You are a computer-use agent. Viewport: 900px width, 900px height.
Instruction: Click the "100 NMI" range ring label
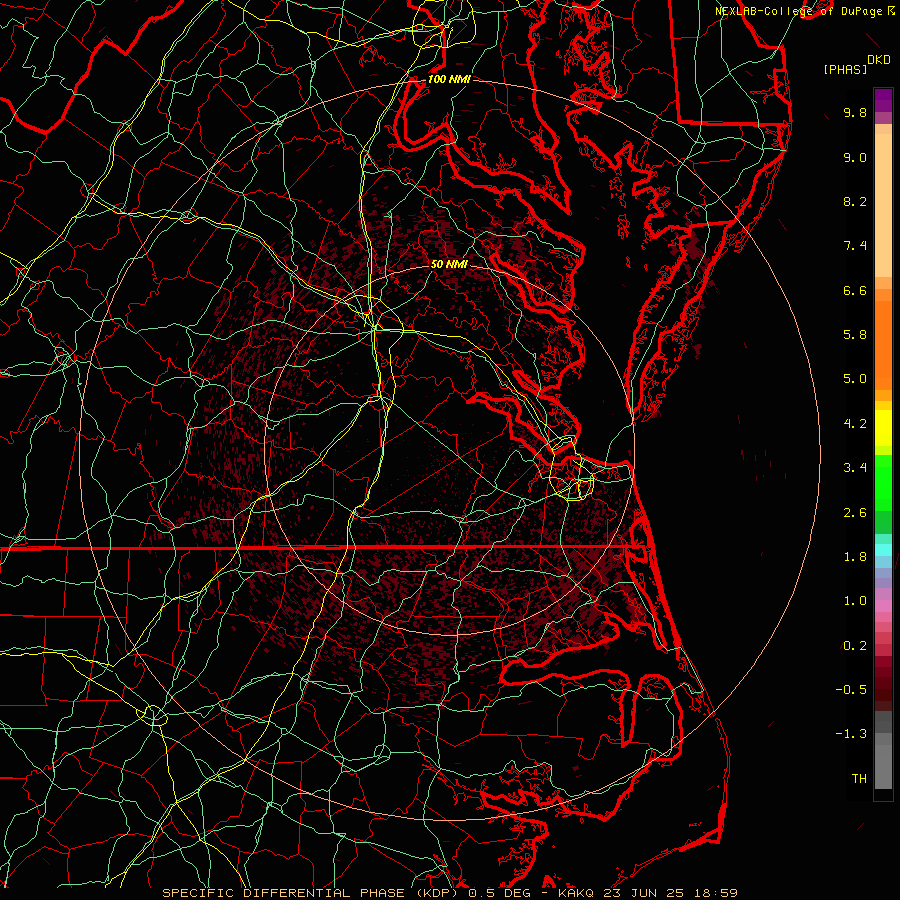click(449, 79)
